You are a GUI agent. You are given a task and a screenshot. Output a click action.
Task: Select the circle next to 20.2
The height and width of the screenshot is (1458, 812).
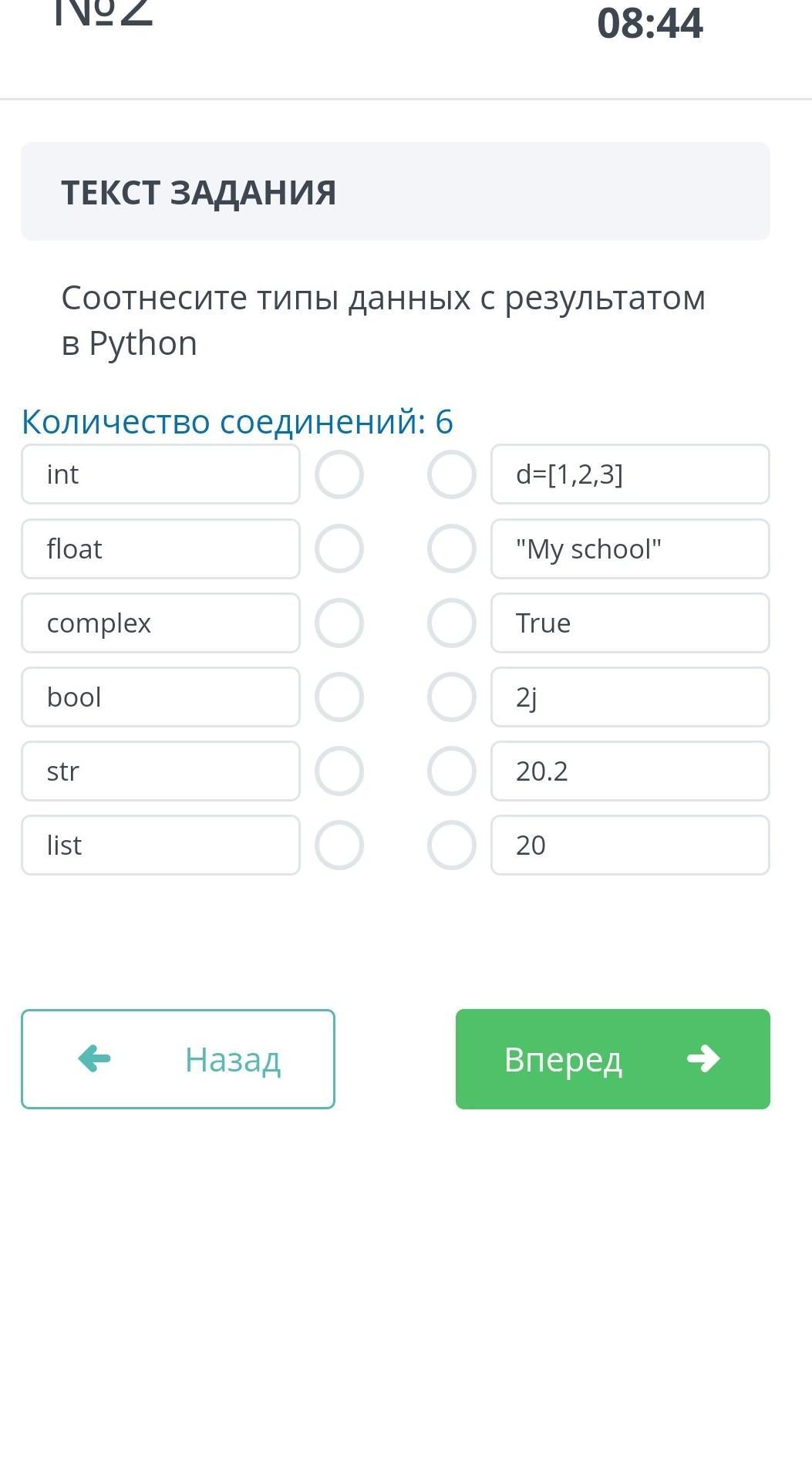click(x=452, y=771)
